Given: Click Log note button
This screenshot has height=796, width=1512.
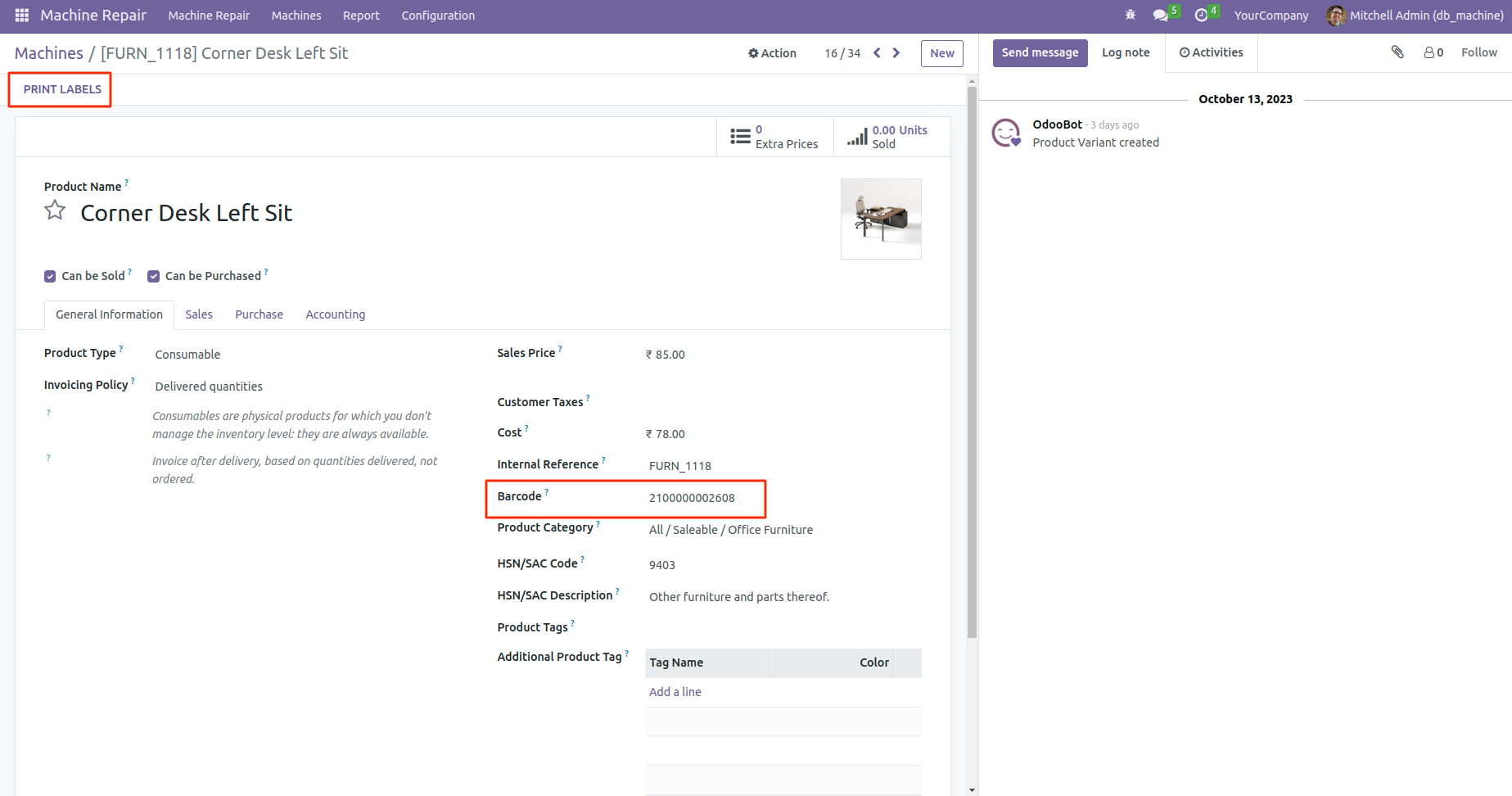Looking at the screenshot, I should coord(1126,52).
